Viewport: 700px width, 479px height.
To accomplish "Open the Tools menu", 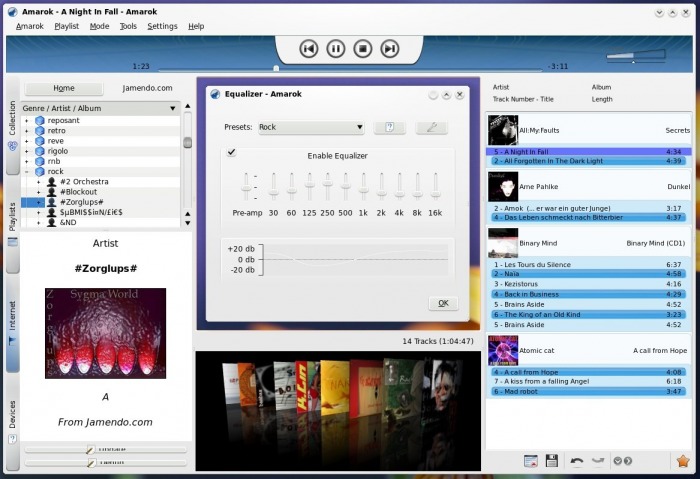I will click(x=128, y=26).
